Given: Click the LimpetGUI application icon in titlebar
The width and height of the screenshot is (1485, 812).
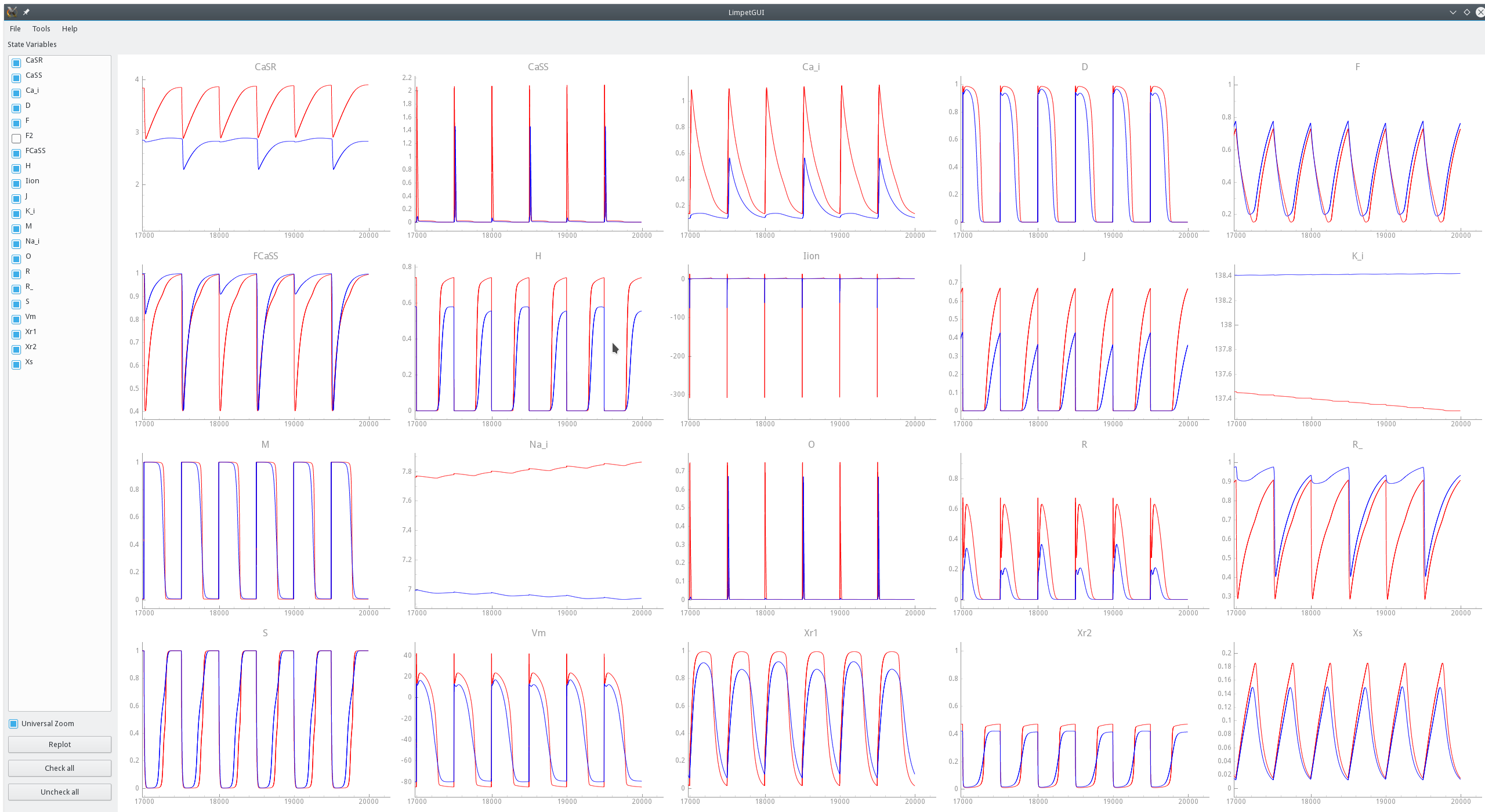Looking at the screenshot, I should (12, 12).
